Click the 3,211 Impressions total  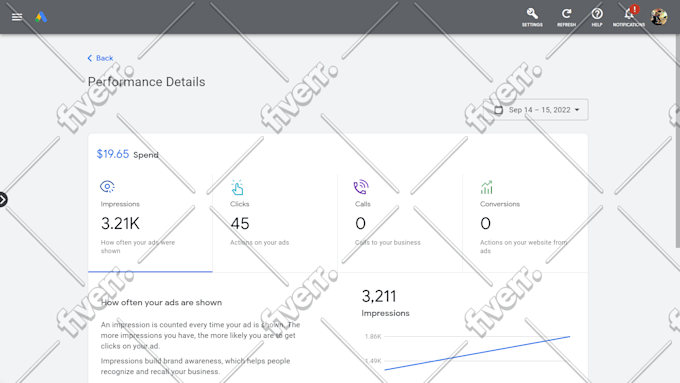pyautogui.click(x=379, y=296)
